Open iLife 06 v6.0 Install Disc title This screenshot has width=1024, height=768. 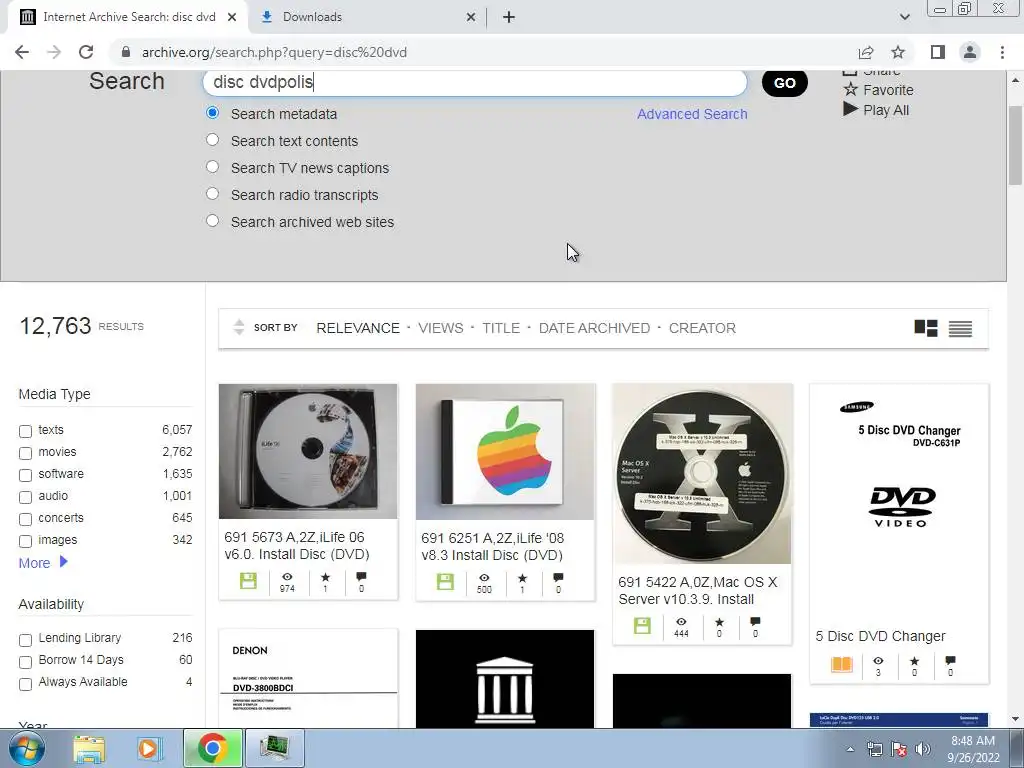tap(297, 545)
